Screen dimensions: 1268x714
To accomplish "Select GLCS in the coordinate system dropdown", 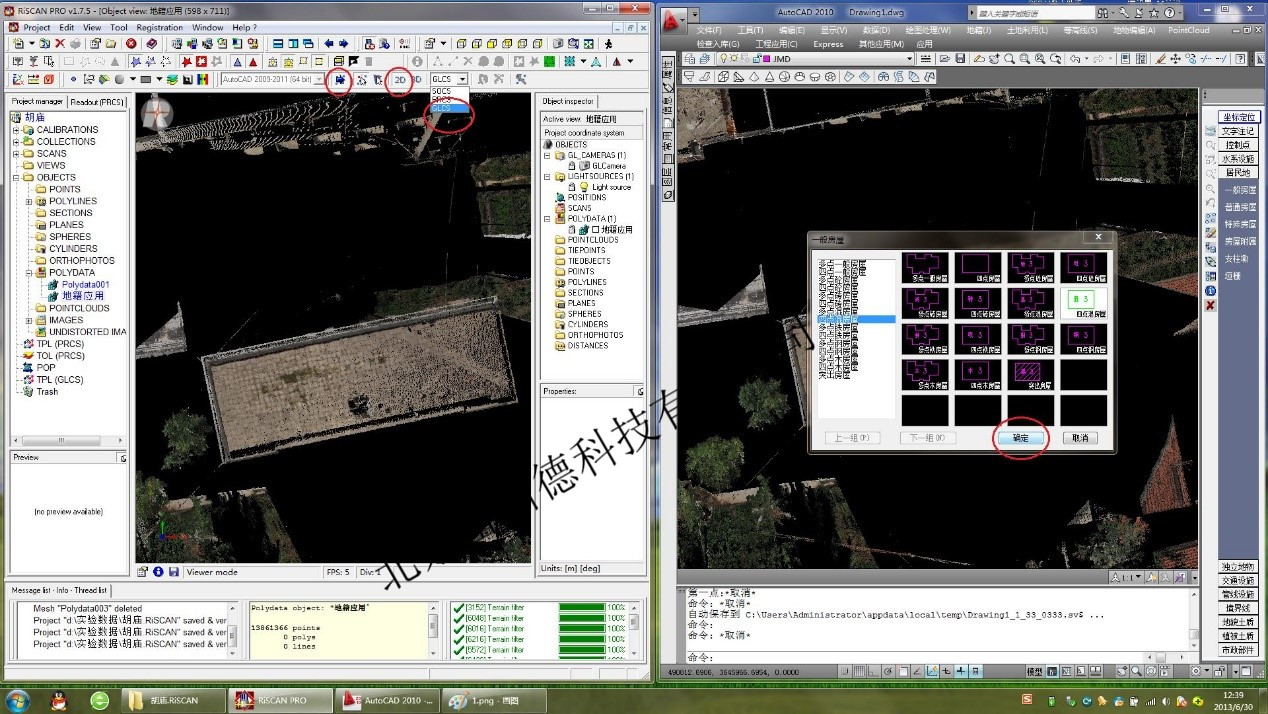I will [x=442, y=108].
